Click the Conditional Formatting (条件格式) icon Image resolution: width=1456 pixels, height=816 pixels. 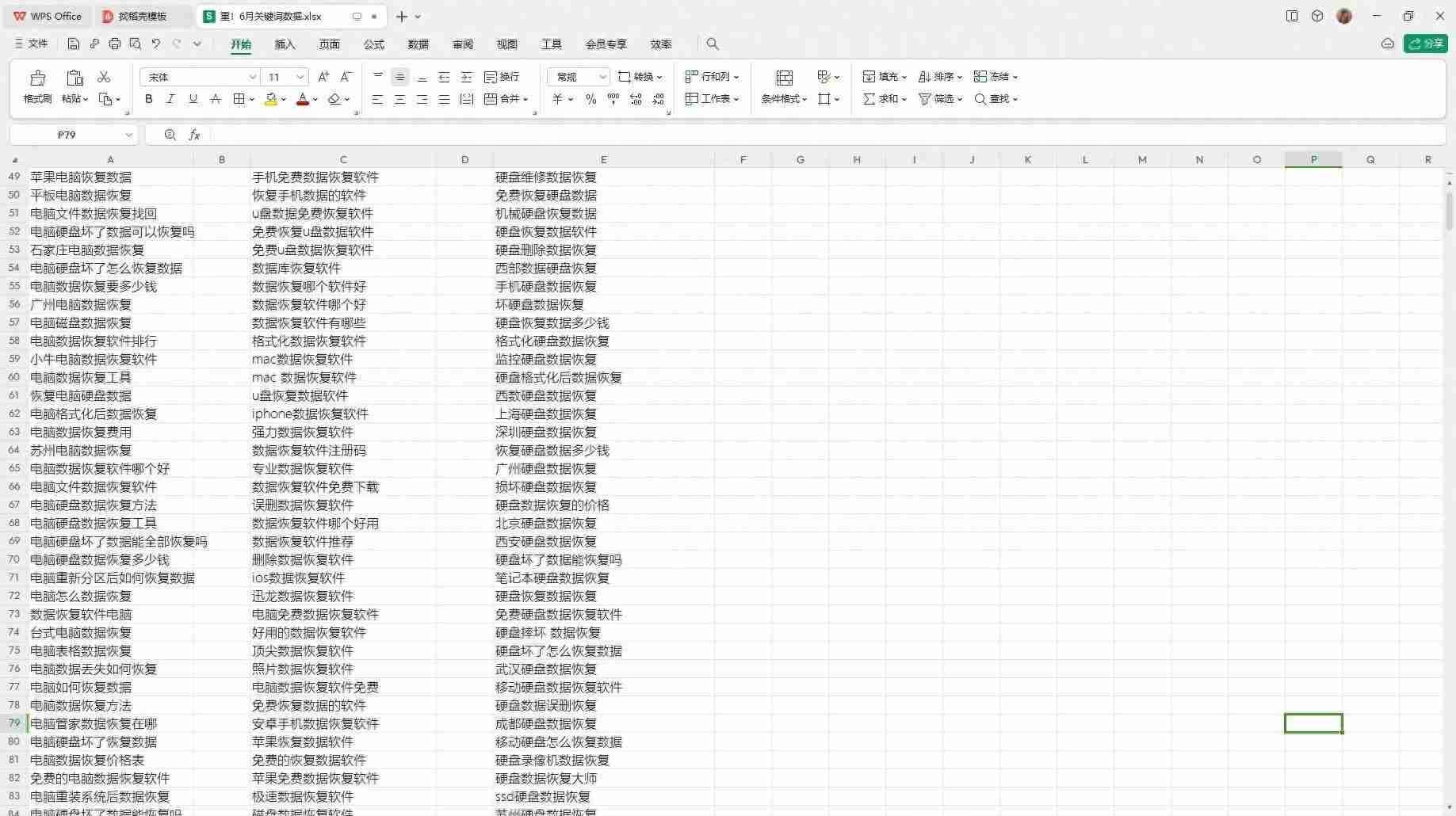(784, 78)
